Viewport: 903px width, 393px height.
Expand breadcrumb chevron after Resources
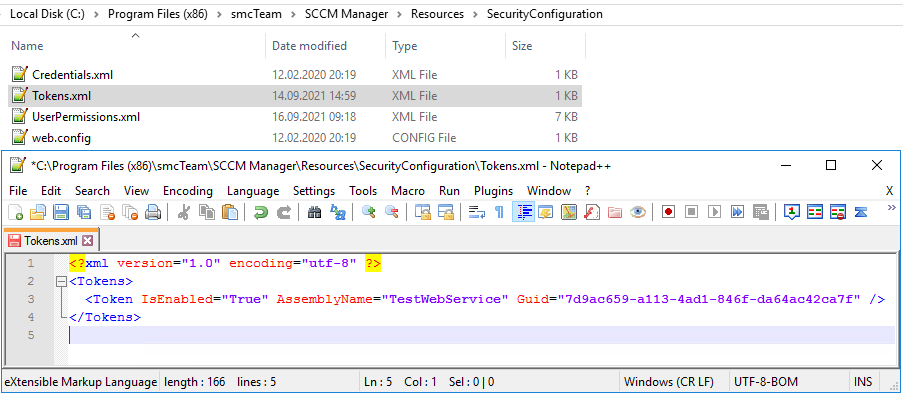476,14
